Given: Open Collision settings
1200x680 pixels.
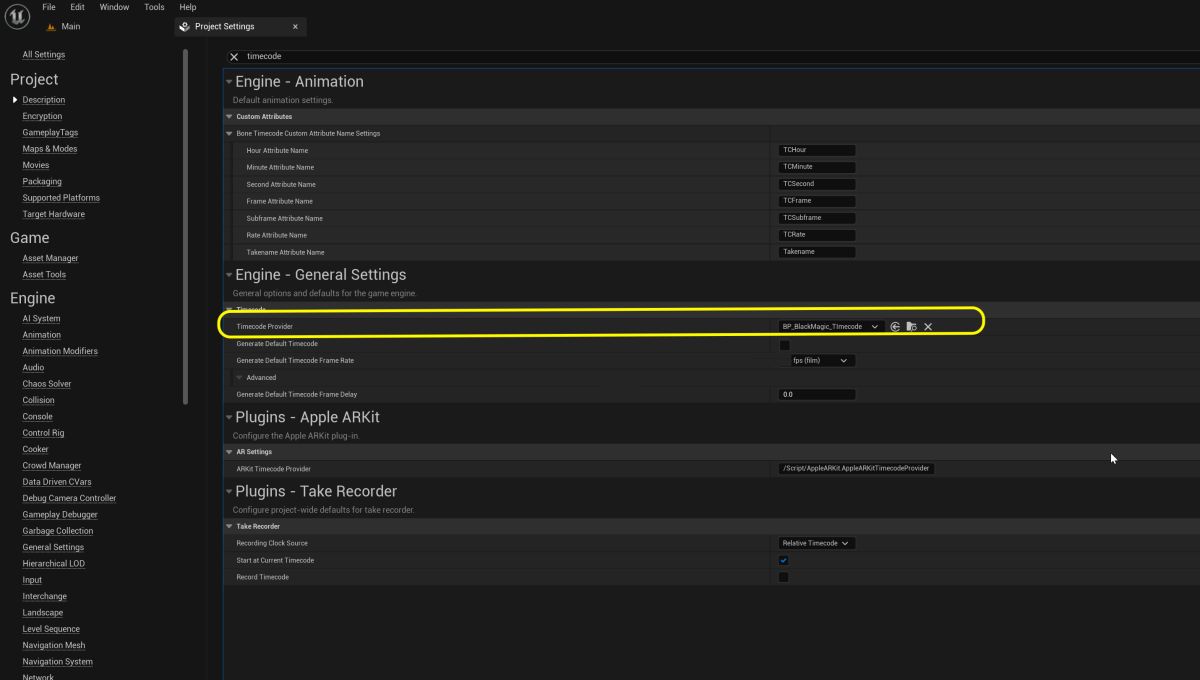Looking at the screenshot, I should [38, 400].
